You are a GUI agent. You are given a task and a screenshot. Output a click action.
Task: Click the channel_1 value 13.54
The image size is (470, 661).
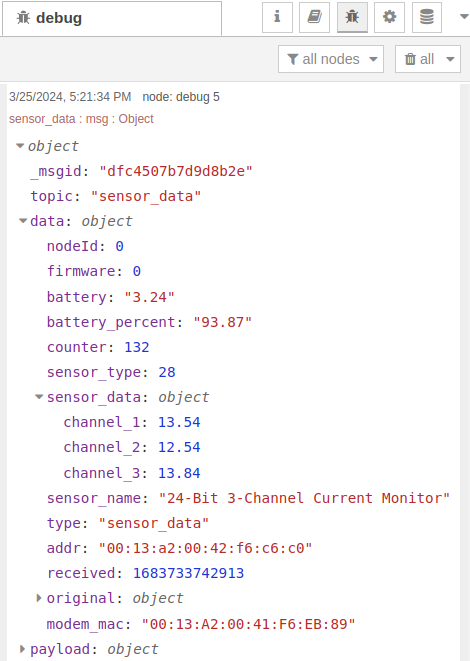pos(179,422)
